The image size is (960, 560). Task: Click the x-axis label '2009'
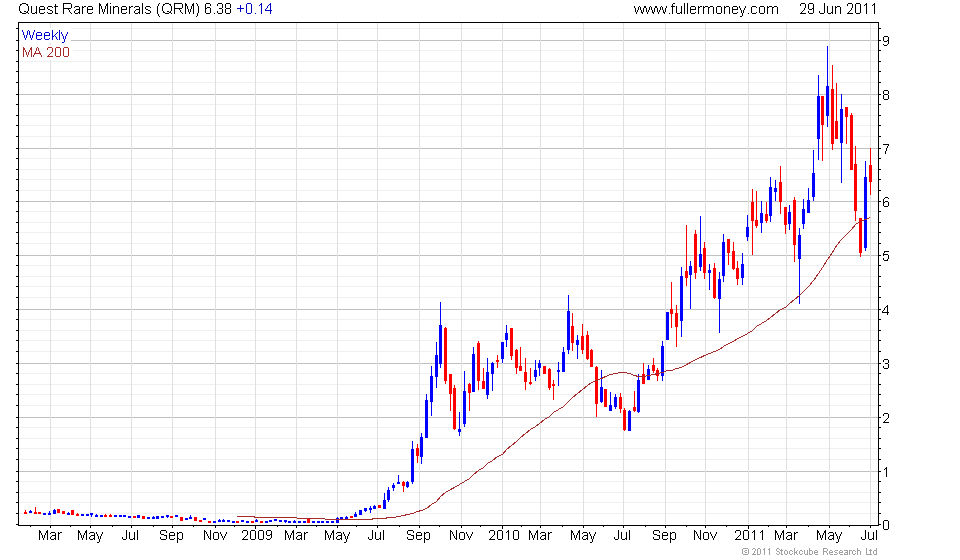coord(257,536)
